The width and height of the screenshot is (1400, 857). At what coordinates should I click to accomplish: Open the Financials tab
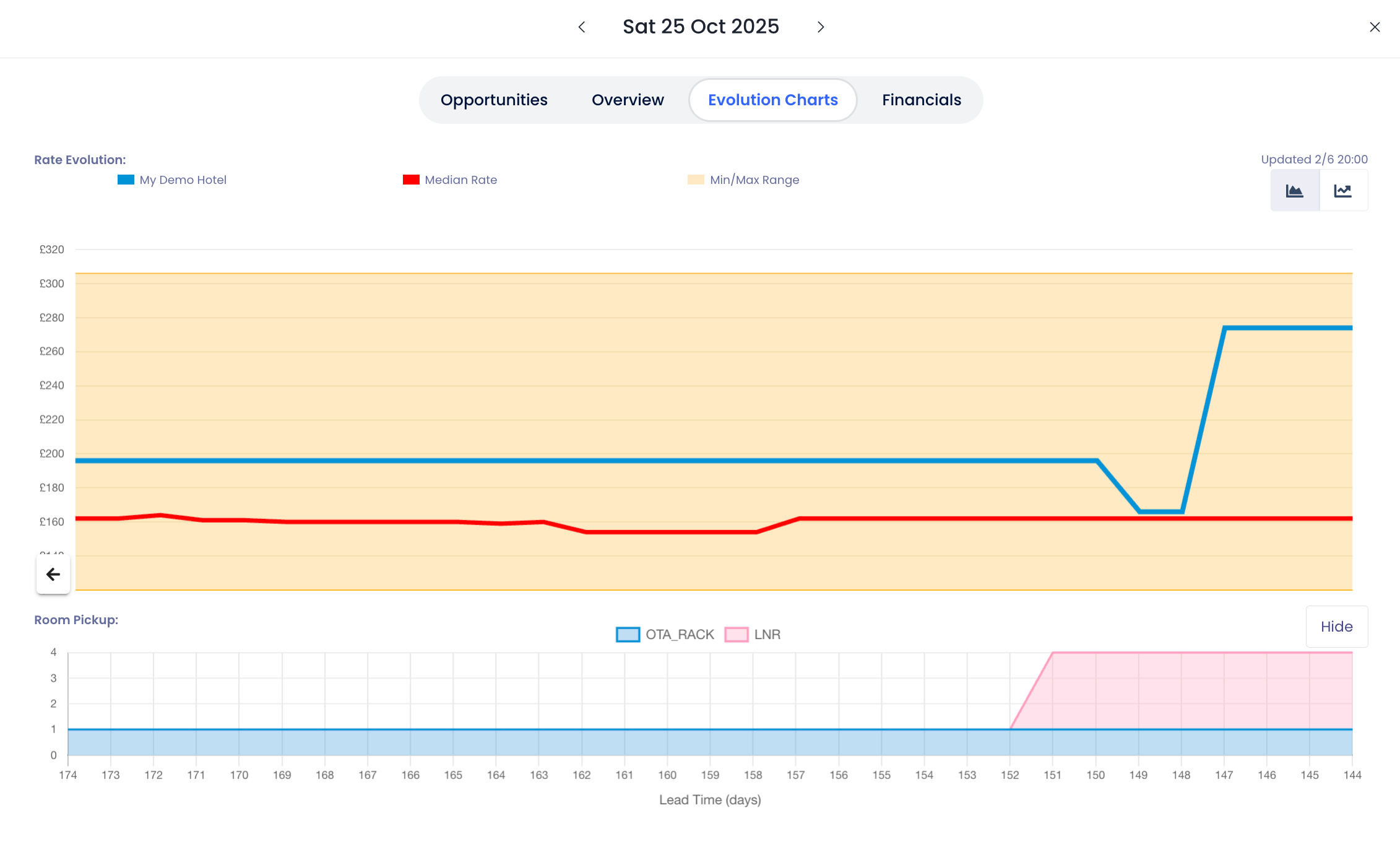[921, 100]
